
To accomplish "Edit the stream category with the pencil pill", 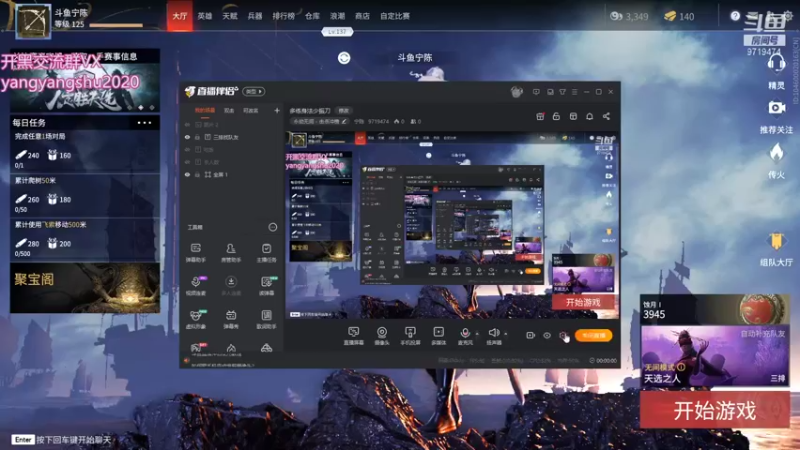I will coord(319,121).
